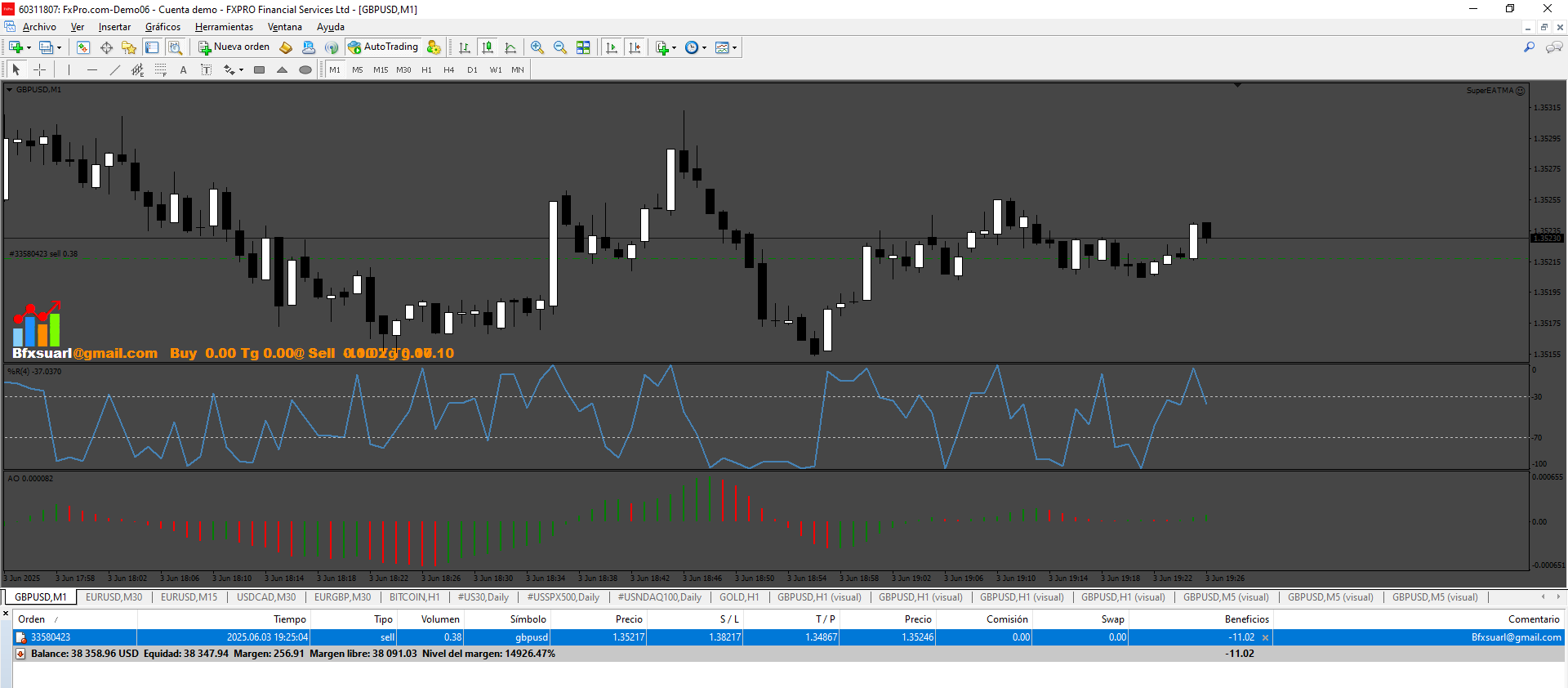
Task: Toggle the AutoTrading button
Action: 383,47
